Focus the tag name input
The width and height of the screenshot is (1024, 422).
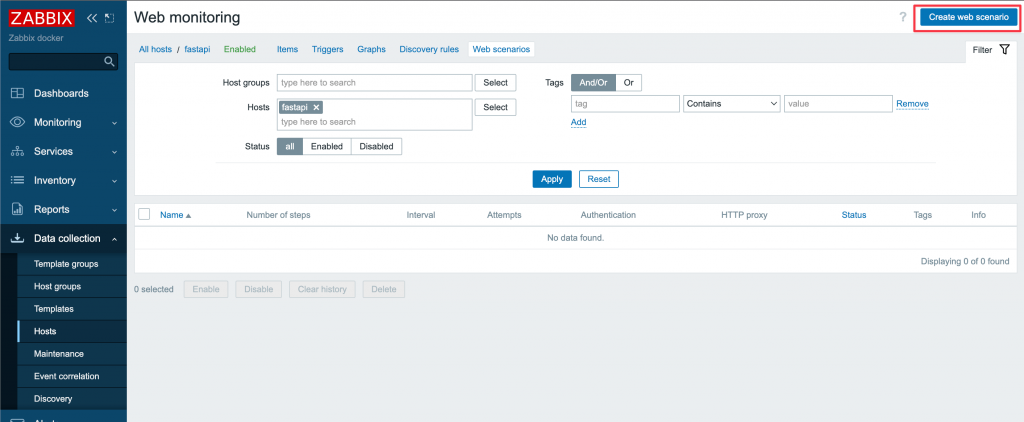click(626, 104)
